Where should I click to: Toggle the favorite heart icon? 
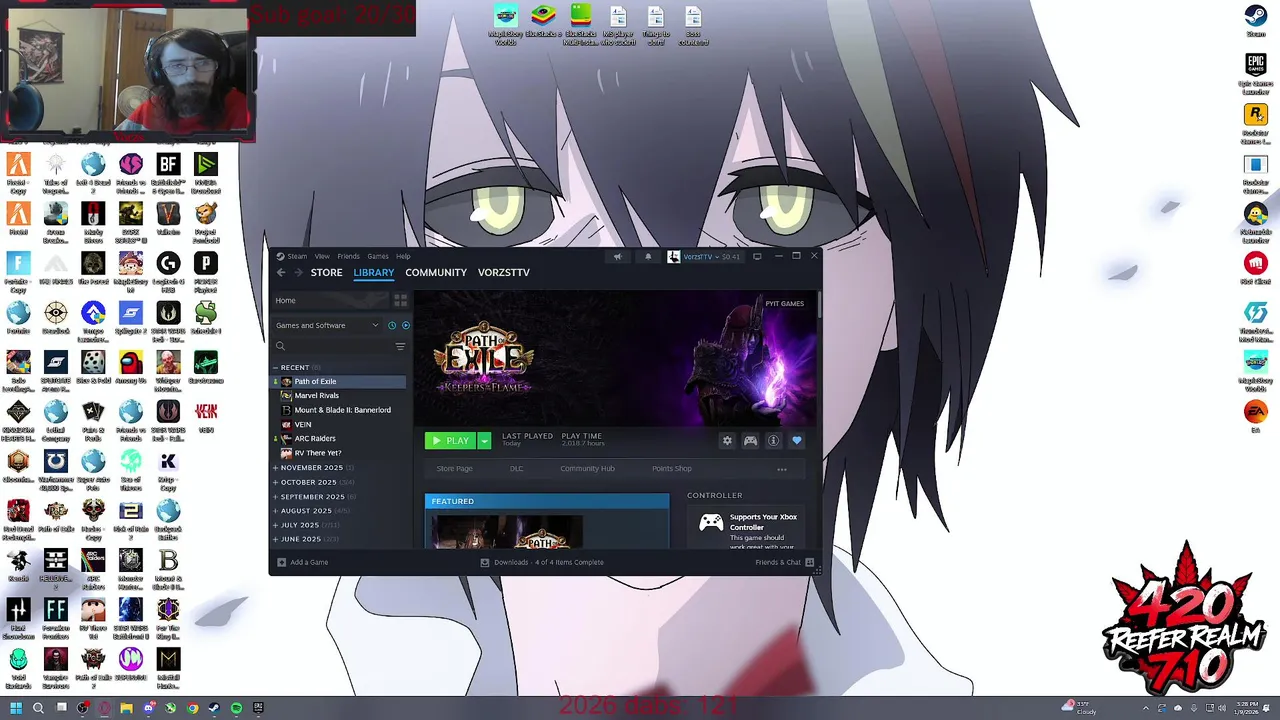[x=797, y=441]
